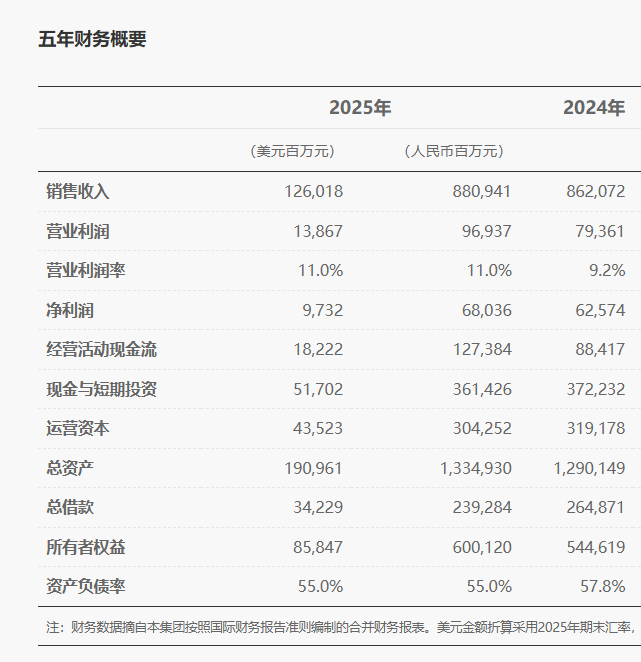Click the 所有者权益 row label
Screen dimensions: 641x662
pos(86,547)
